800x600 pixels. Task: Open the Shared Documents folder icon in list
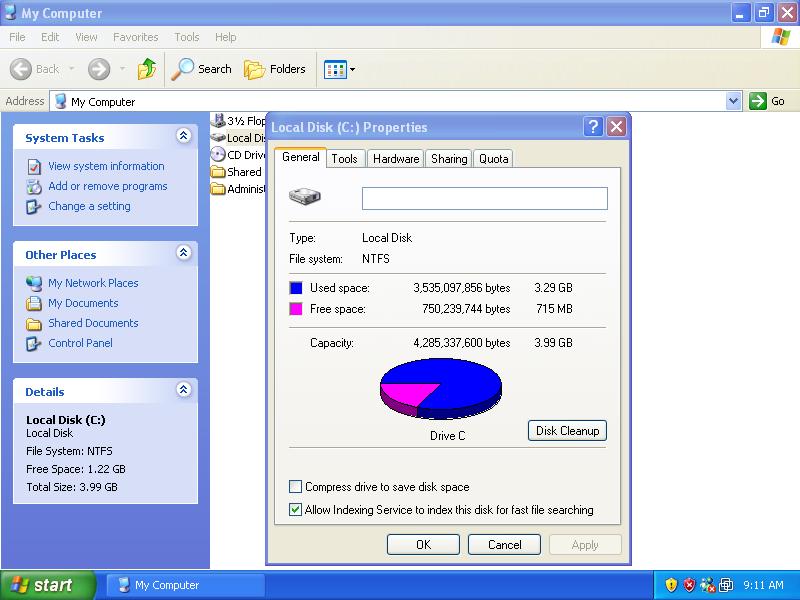218,172
